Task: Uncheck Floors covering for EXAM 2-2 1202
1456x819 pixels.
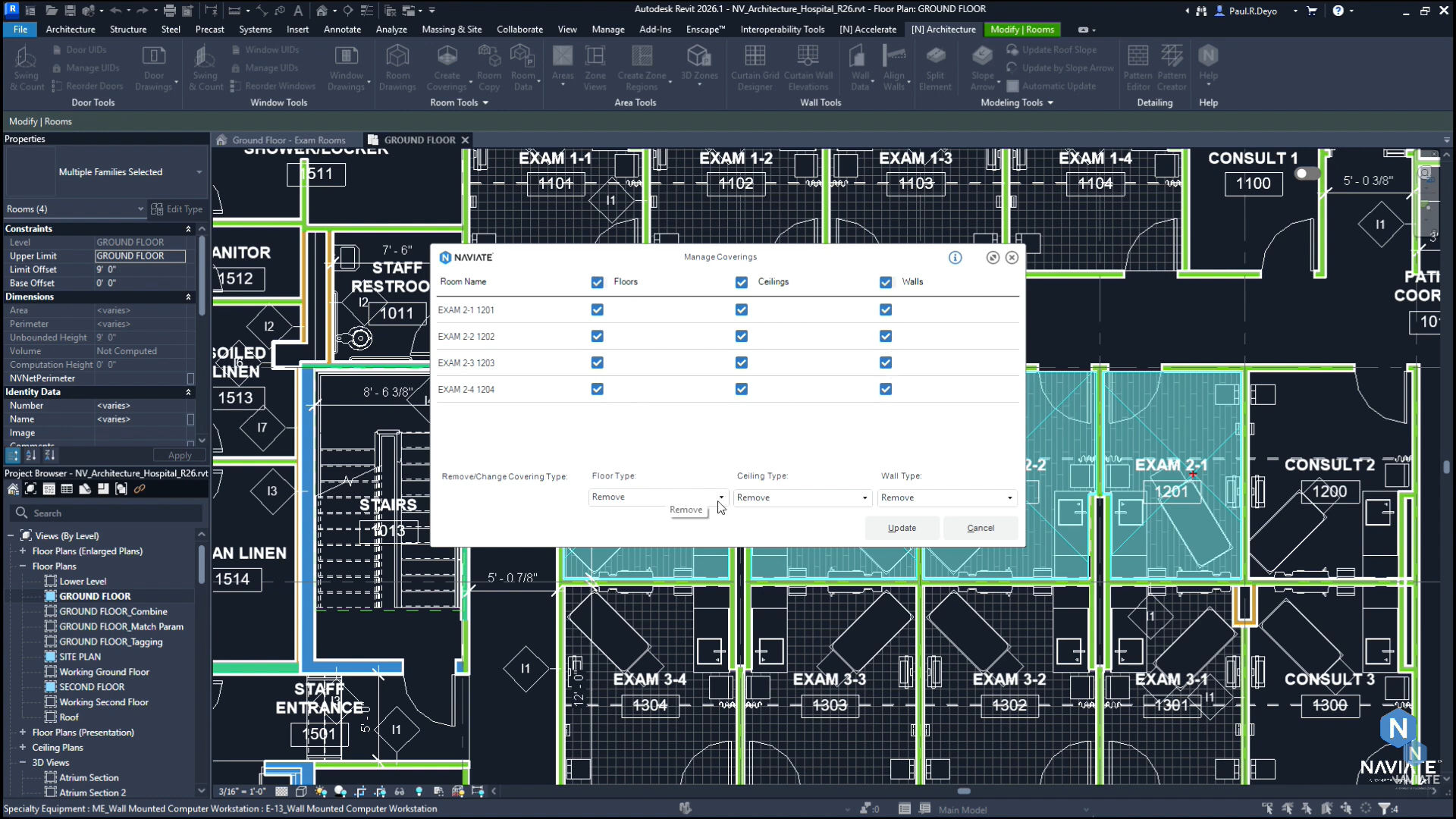Action: point(597,336)
